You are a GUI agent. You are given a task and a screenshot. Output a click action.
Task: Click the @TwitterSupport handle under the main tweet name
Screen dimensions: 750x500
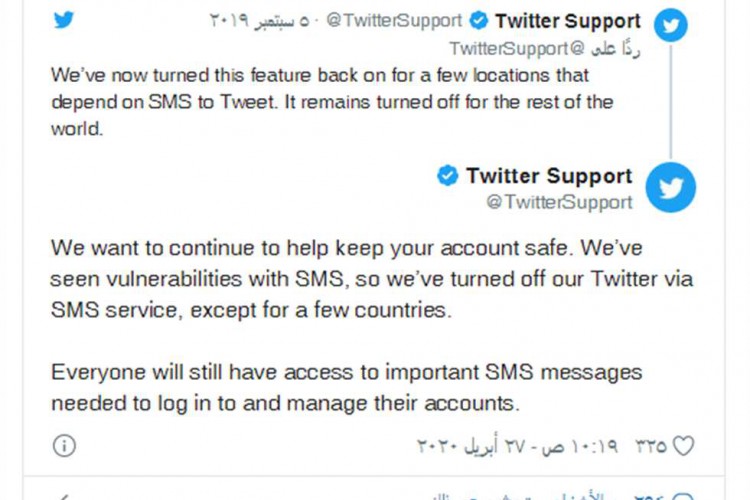[x=559, y=202]
